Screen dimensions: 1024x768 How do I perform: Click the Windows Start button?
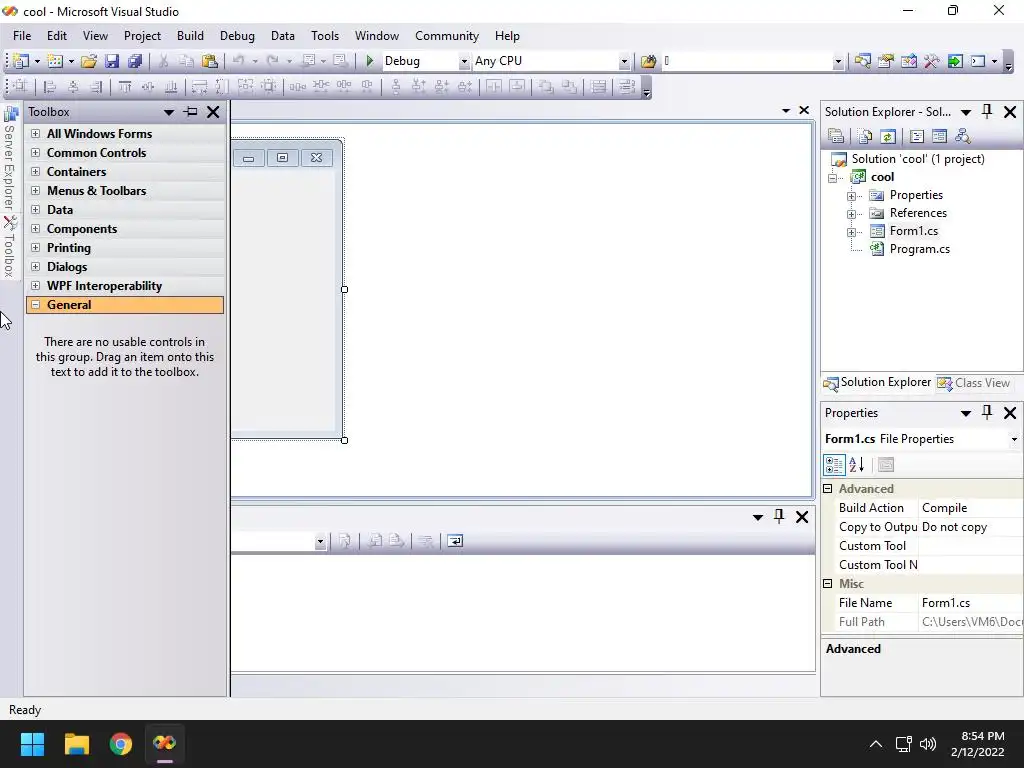pyautogui.click(x=32, y=743)
